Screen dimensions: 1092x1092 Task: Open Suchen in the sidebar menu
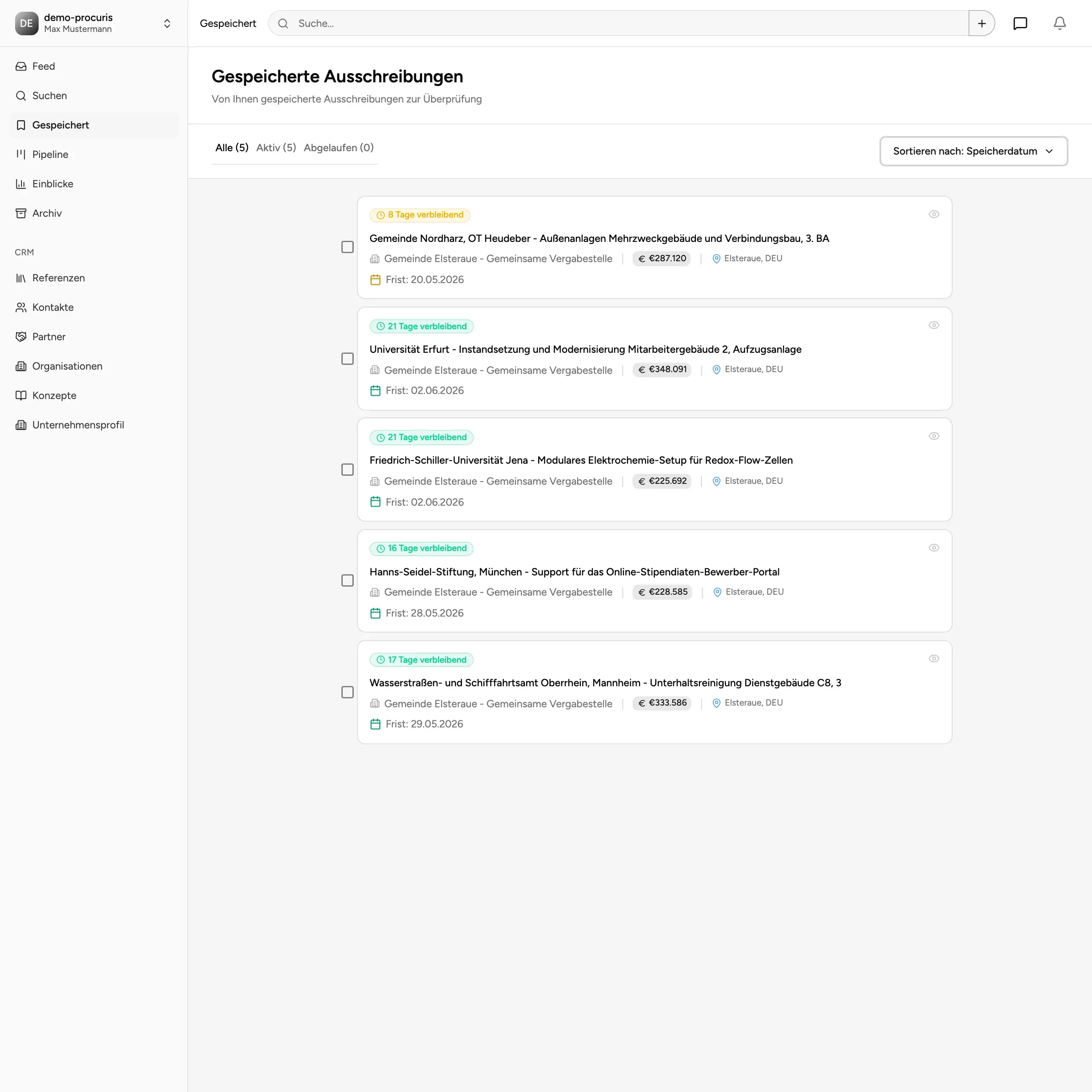(94, 95)
